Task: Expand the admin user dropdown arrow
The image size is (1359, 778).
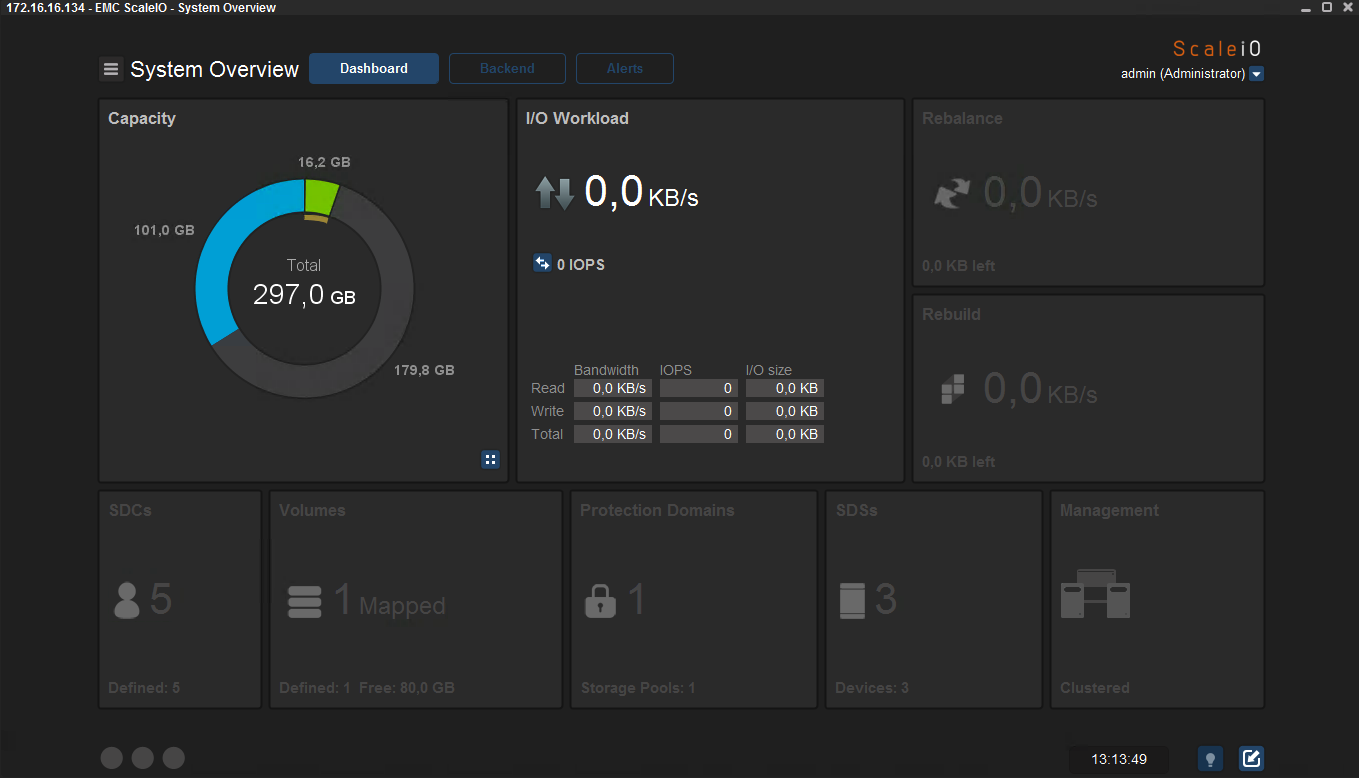Action: click(x=1257, y=74)
